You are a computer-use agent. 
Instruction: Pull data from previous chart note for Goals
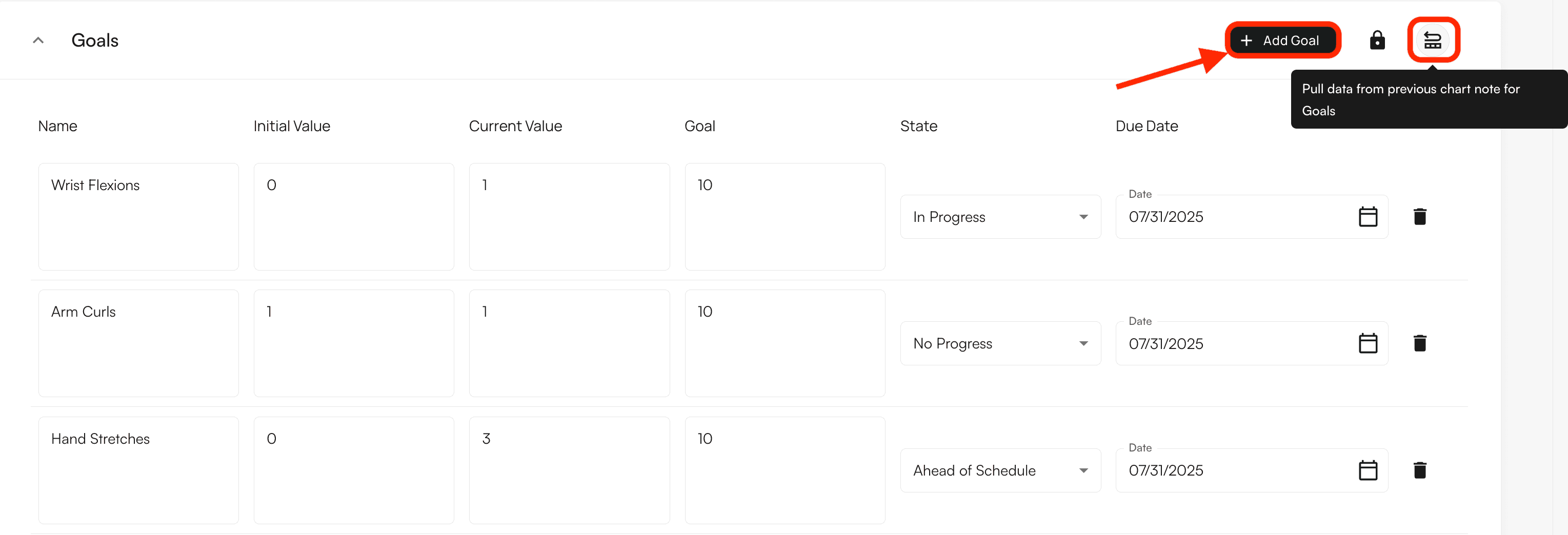coord(1434,39)
